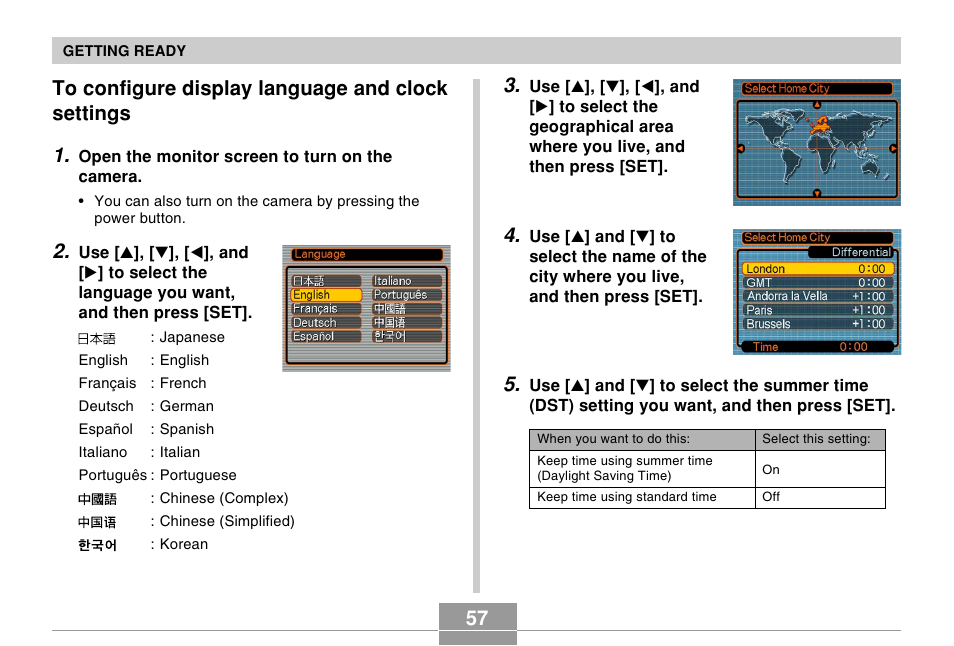Select highlighted English option in Language screen

pos(326,295)
